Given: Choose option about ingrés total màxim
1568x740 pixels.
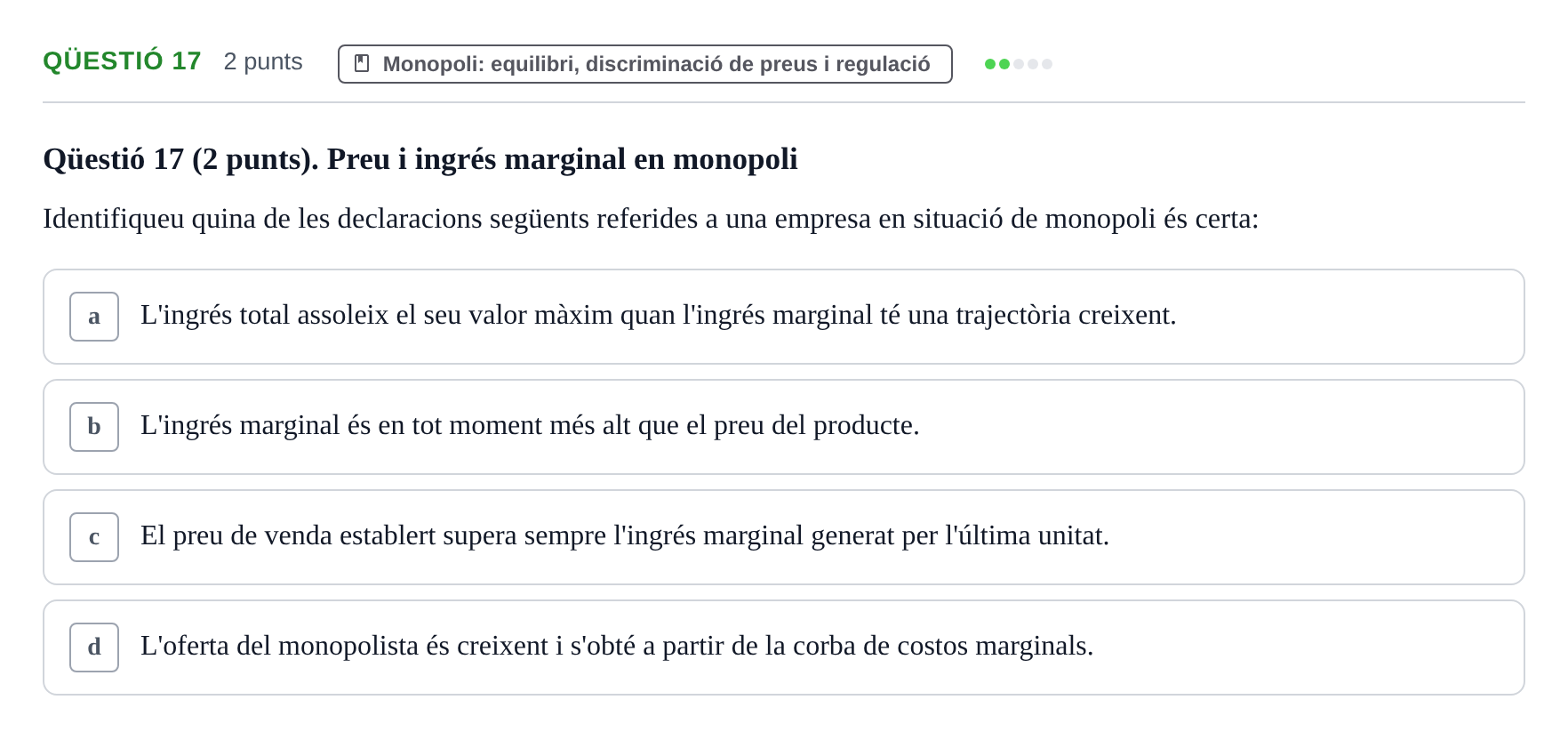Looking at the screenshot, I should [784, 317].
